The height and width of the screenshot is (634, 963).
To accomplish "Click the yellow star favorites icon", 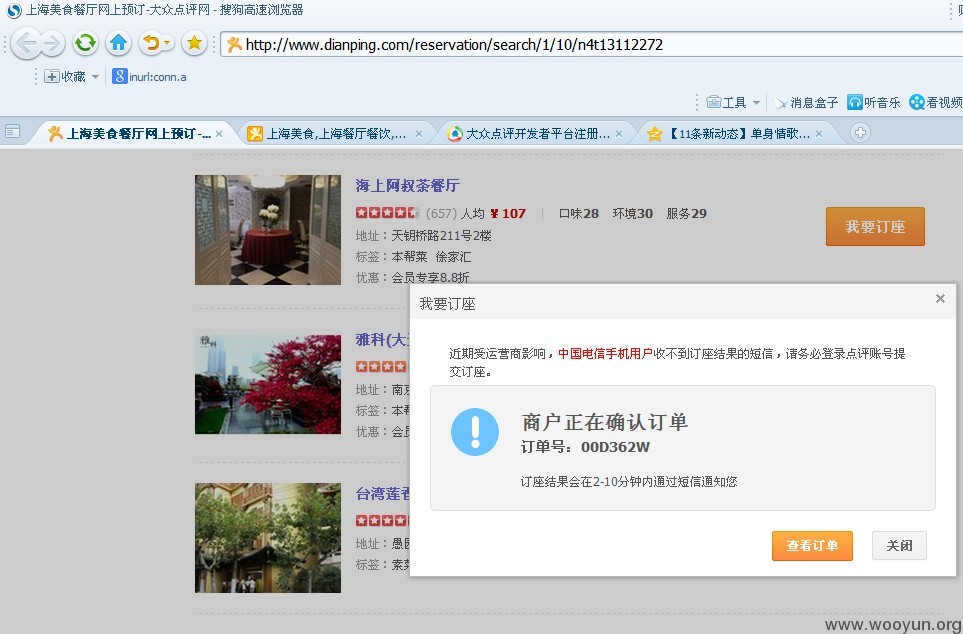I will click(194, 43).
